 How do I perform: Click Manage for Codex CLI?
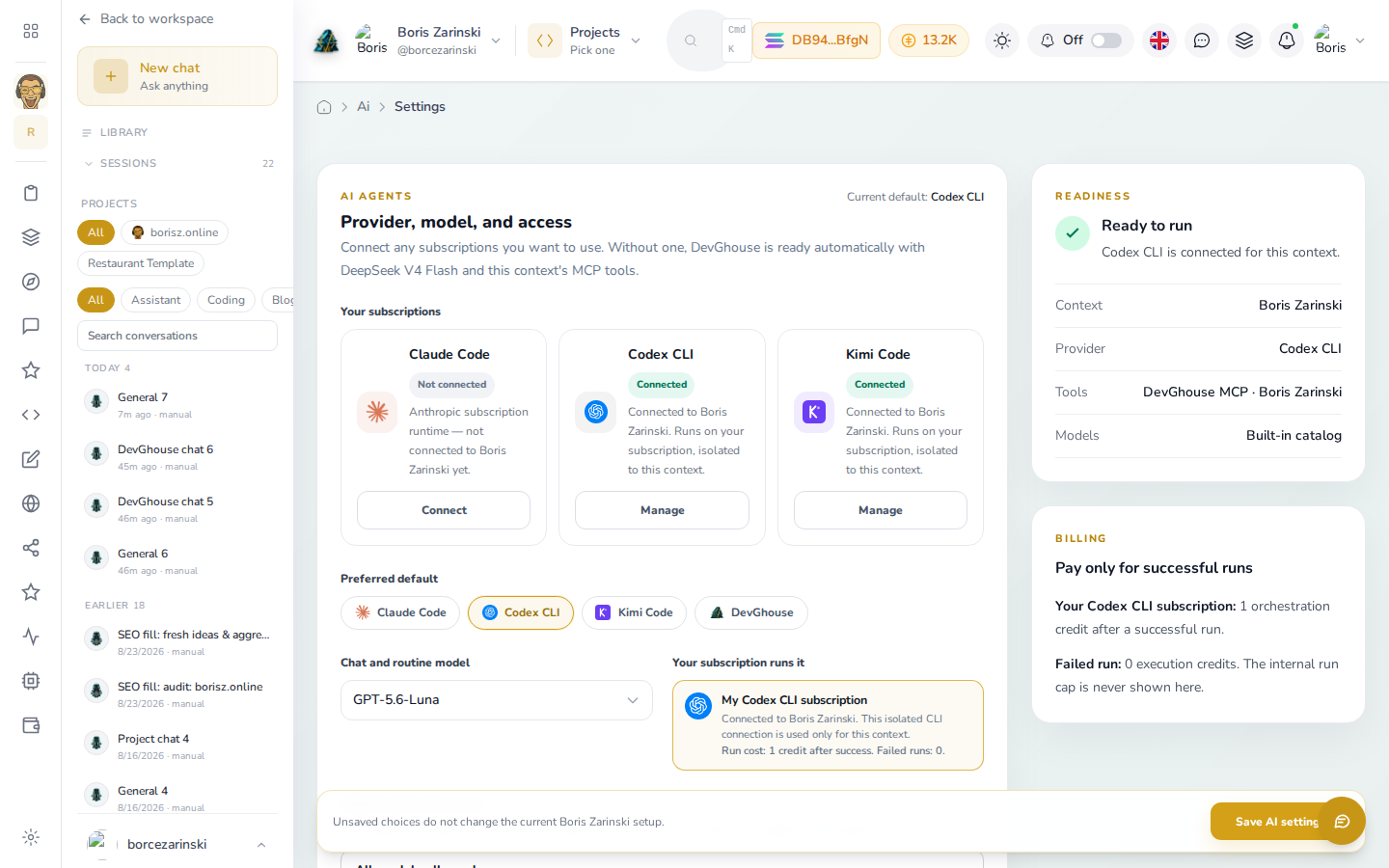[x=663, y=510]
